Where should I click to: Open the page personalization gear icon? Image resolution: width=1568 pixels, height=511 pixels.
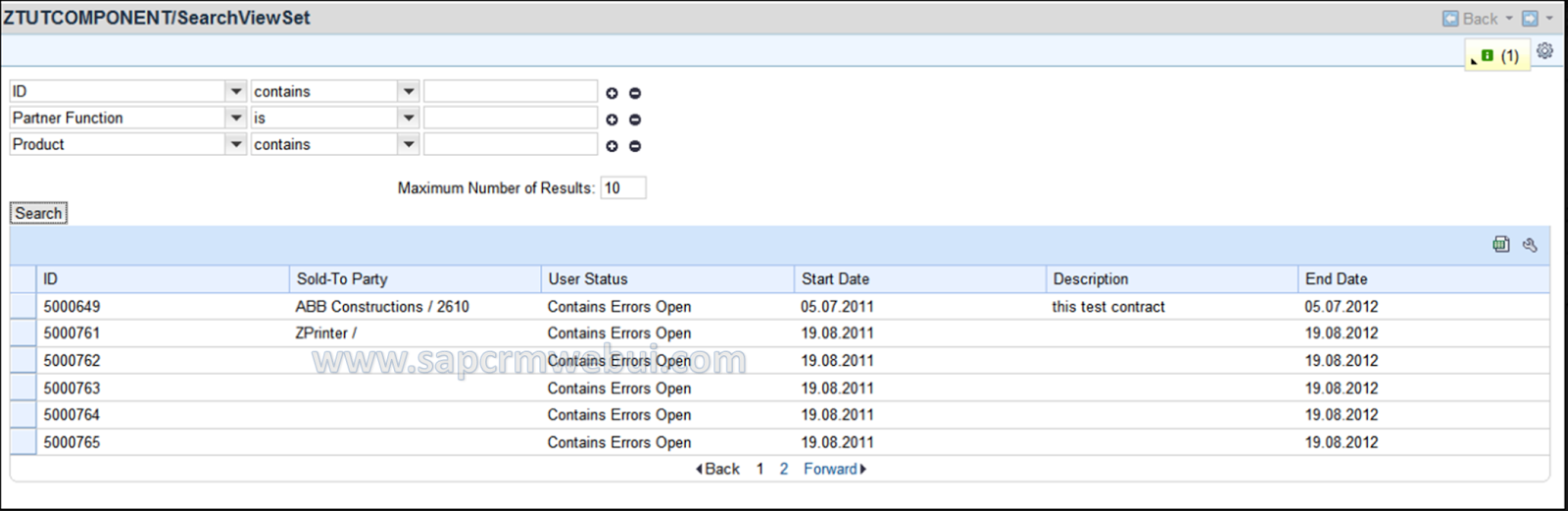click(1545, 51)
